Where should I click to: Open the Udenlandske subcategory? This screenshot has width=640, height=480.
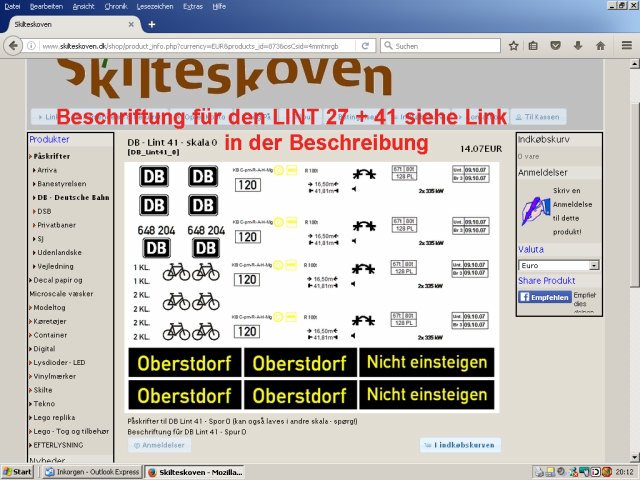59,252
